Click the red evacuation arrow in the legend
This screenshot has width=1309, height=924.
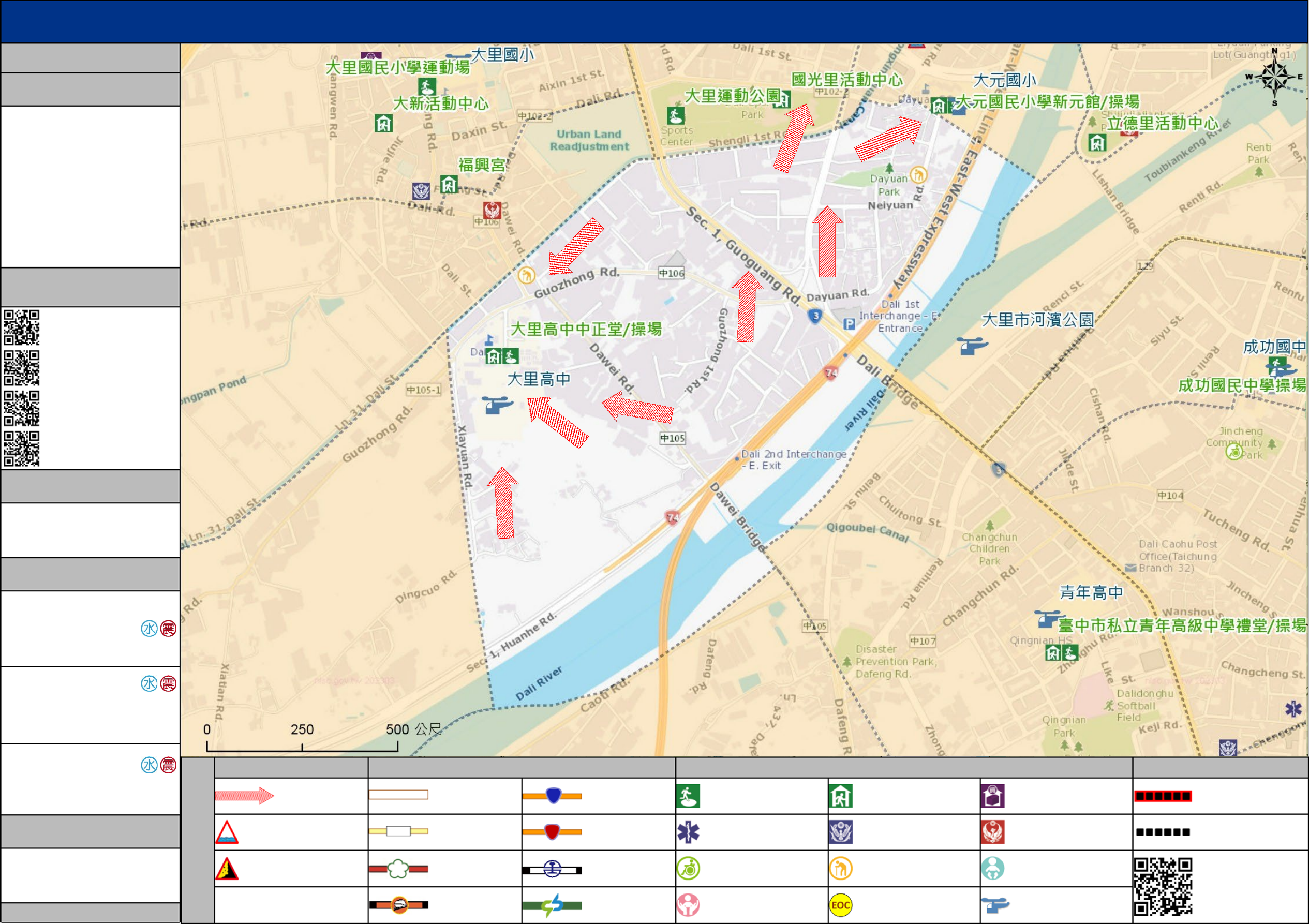coord(245,796)
